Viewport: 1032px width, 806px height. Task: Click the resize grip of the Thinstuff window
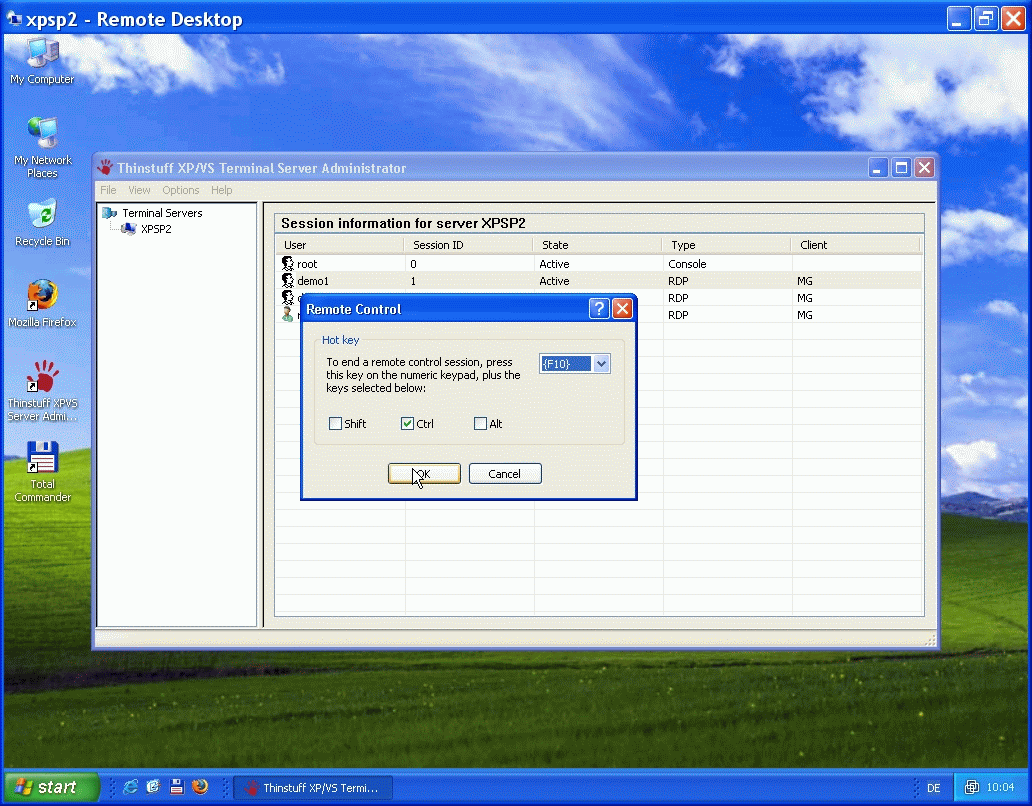point(931,640)
